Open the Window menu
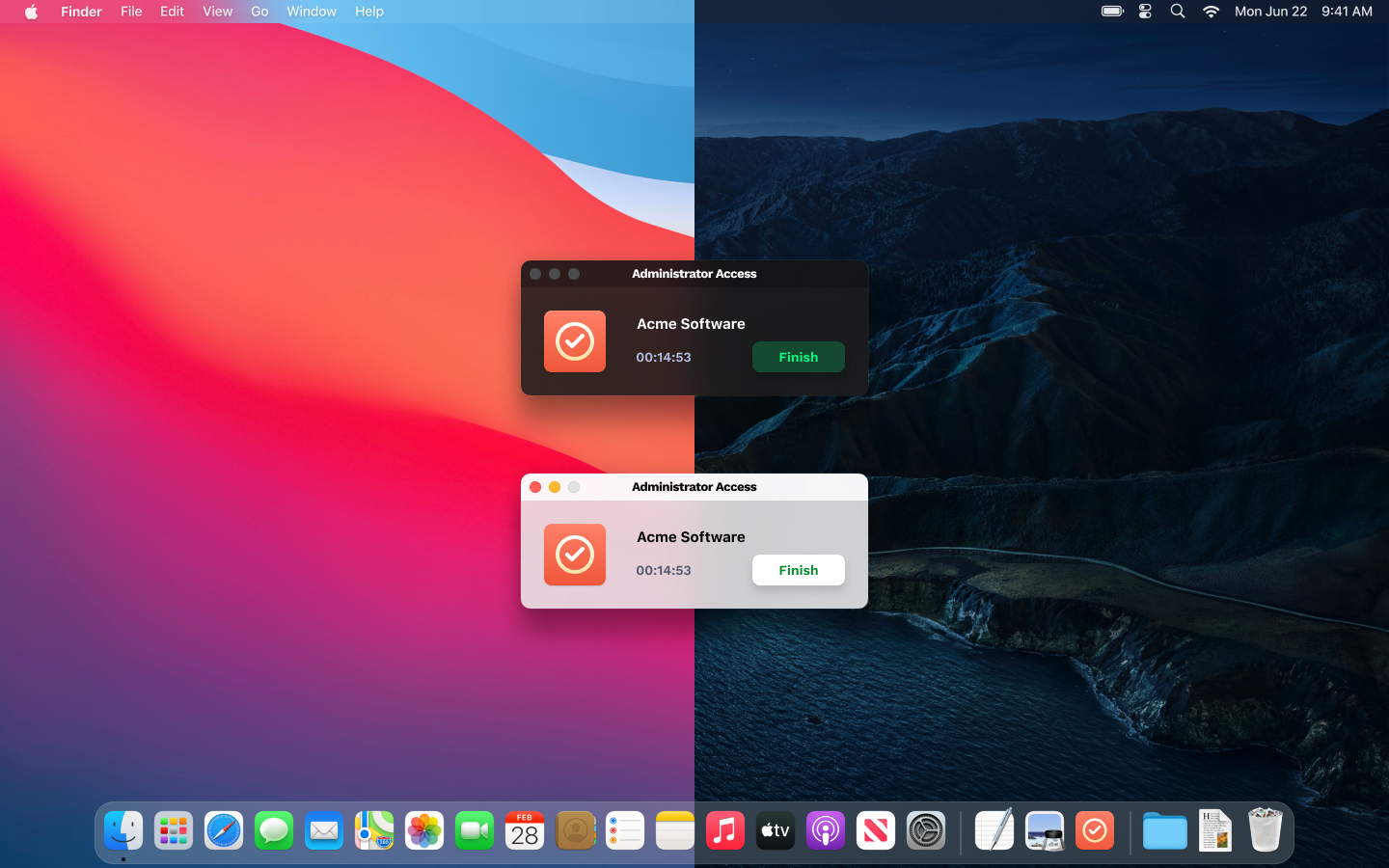This screenshot has width=1389, height=868. pyautogui.click(x=311, y=12)
